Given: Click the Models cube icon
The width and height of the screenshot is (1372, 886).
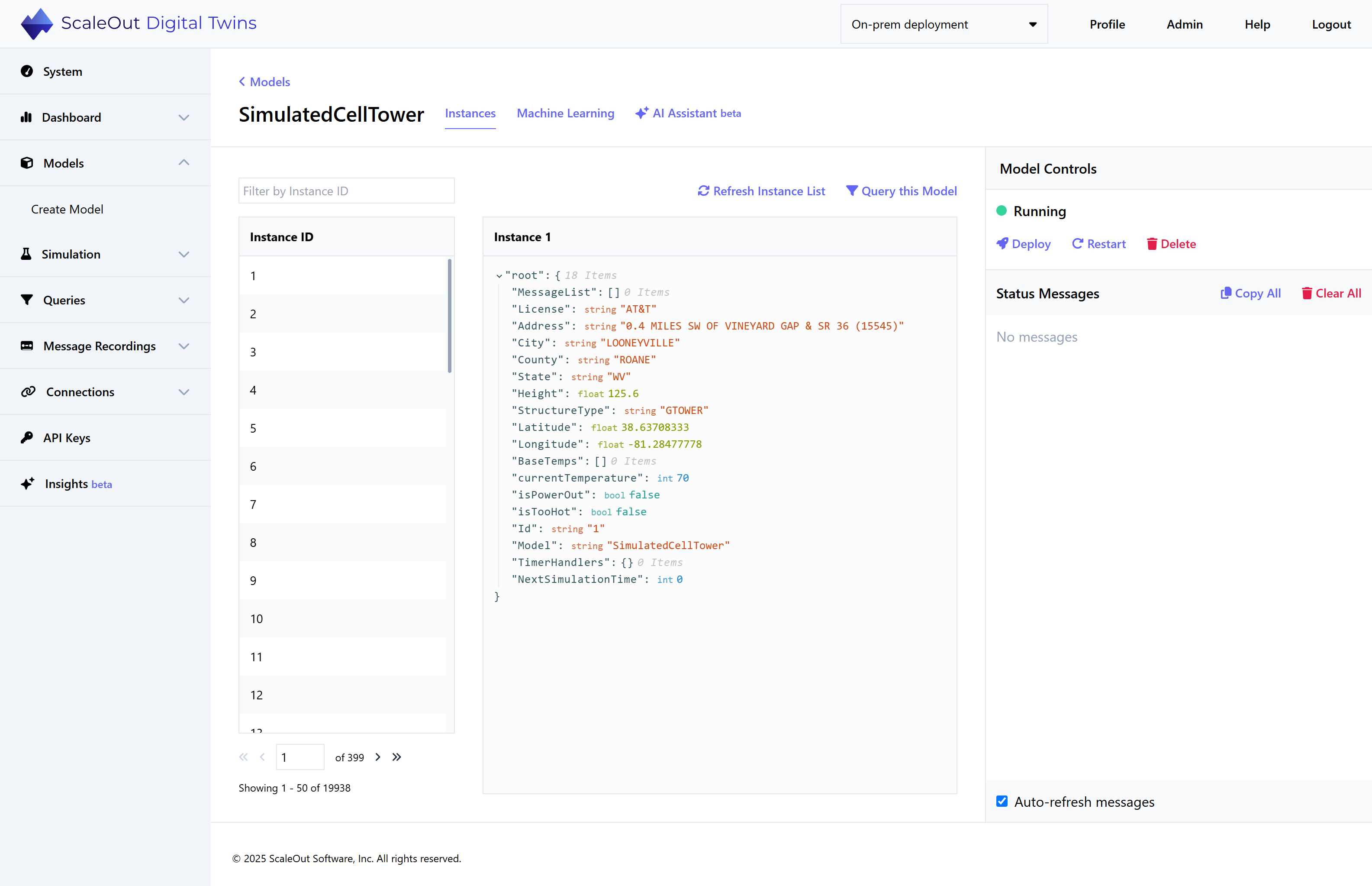Looking at the screenshot, I should click(27, 163).
